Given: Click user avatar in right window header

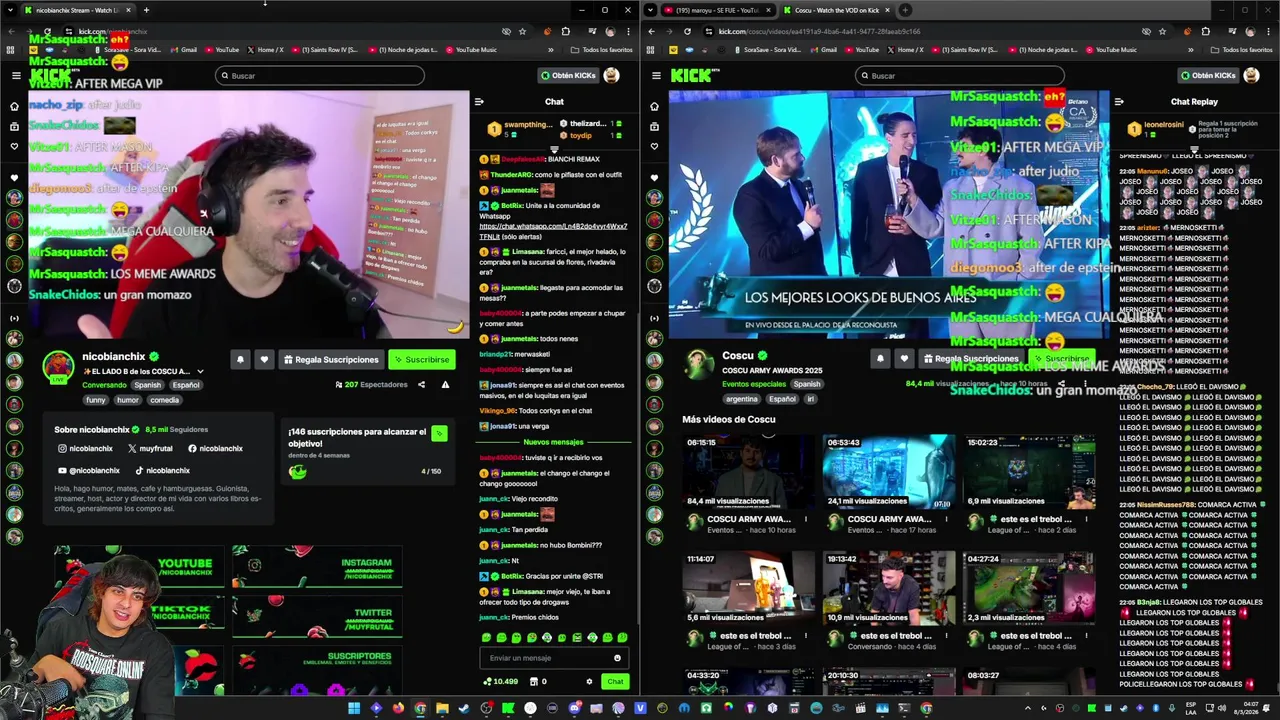Looking at the screenshot, I should (x=1251, y=75).
